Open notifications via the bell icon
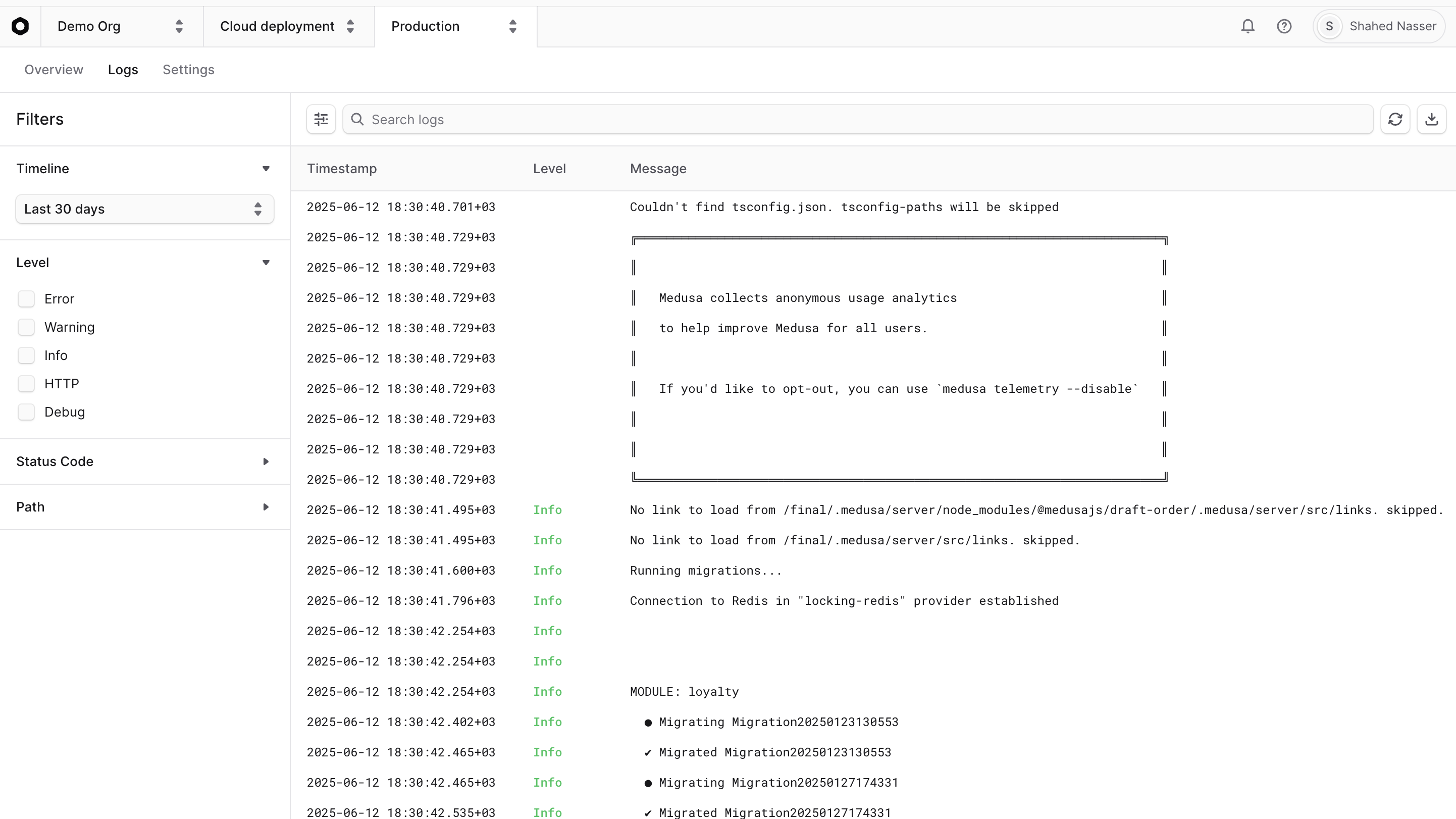1456x819 pixels. tap(1248, 26)
